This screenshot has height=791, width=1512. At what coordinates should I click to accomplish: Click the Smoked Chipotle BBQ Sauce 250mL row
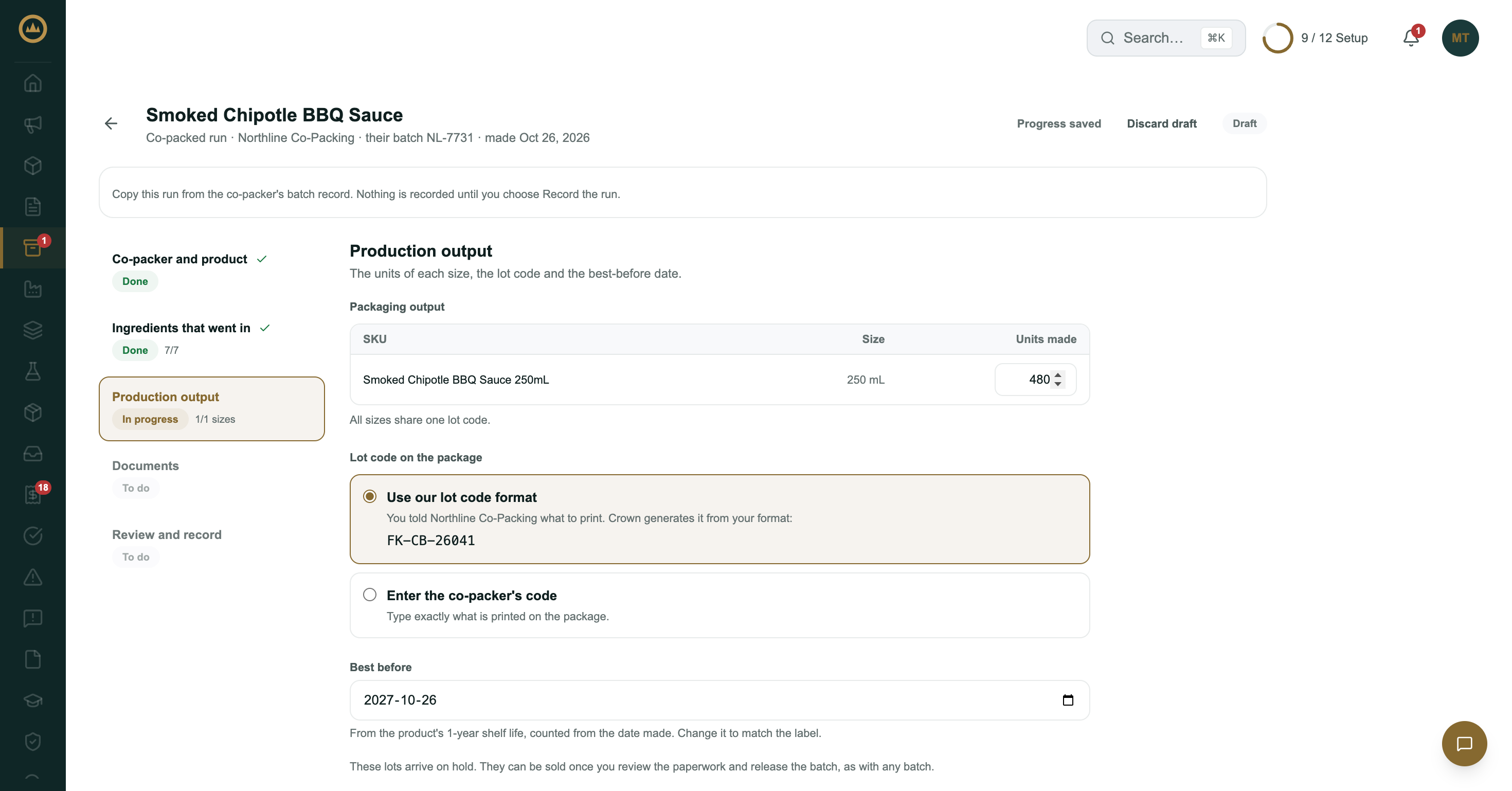(719, 380)
